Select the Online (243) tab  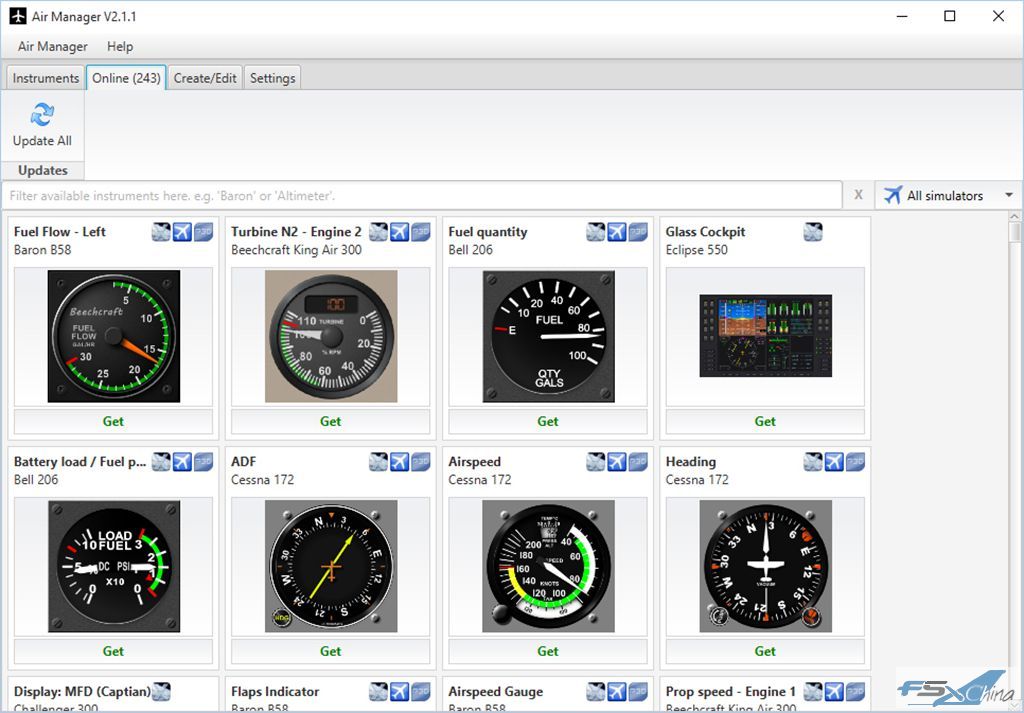[126, 78]
